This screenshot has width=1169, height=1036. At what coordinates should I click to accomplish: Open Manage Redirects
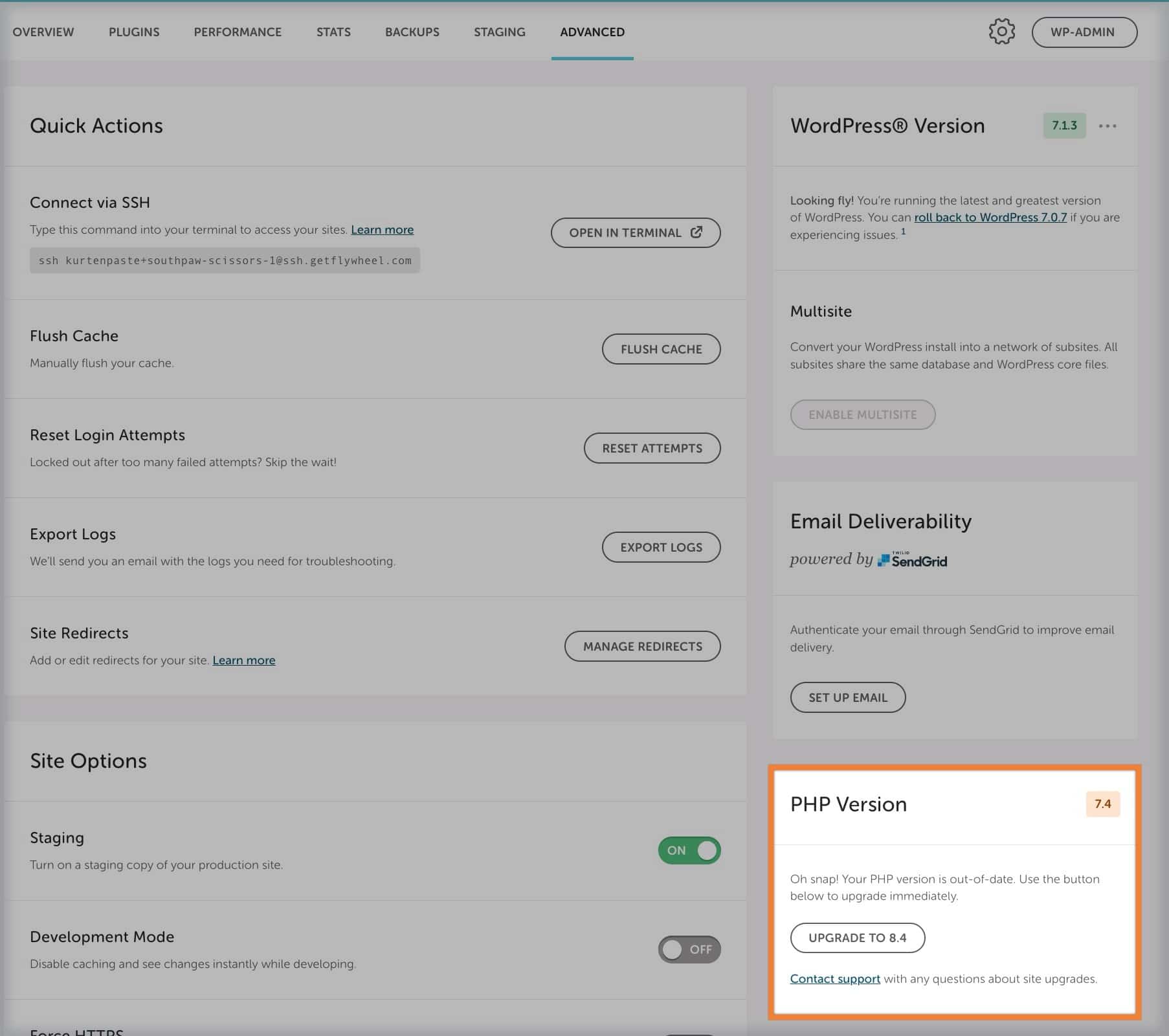[x=642, y=646]
